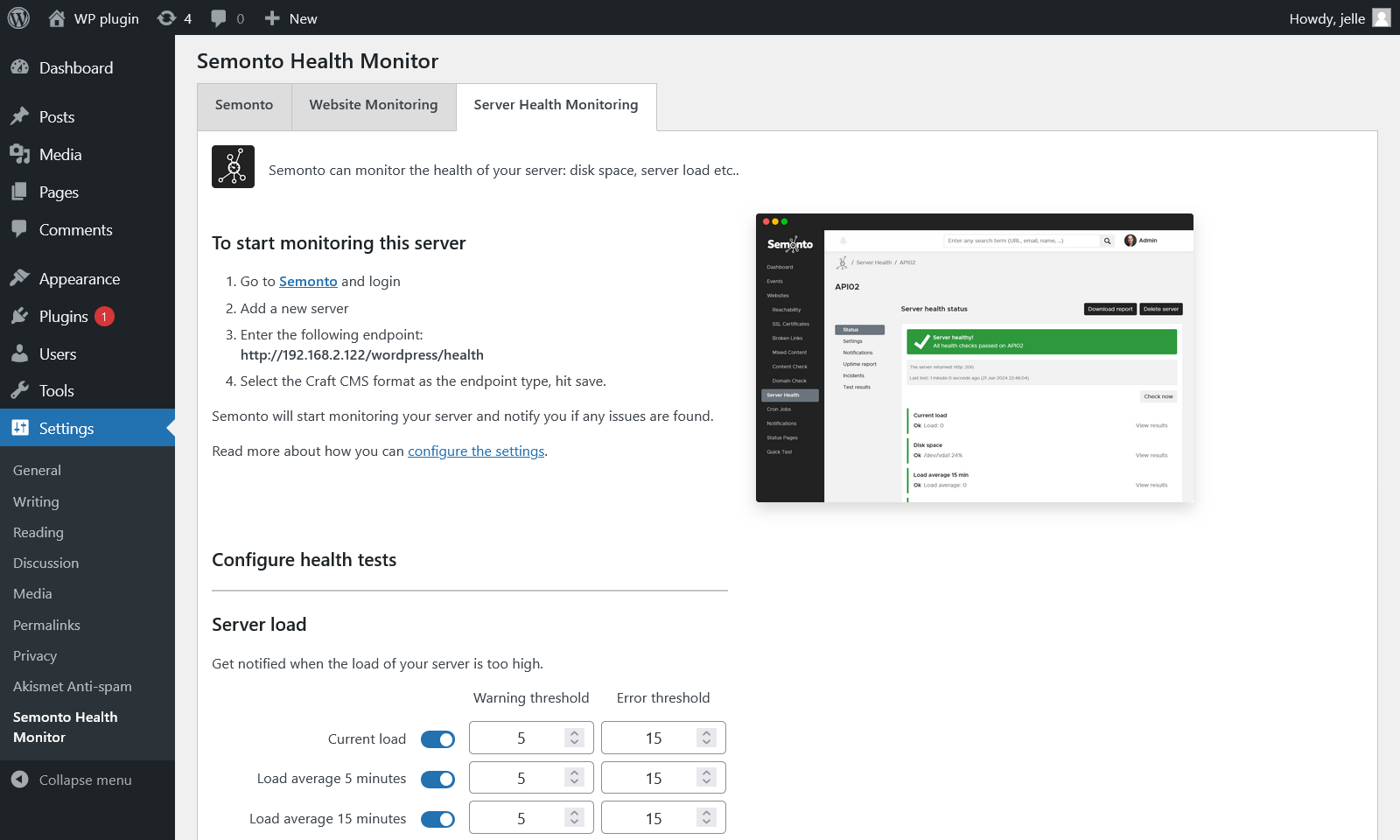Viewport: 1400px width, 840px height.
Task: Increase Current load warning threshold stepper
Action: pos(574,733)
